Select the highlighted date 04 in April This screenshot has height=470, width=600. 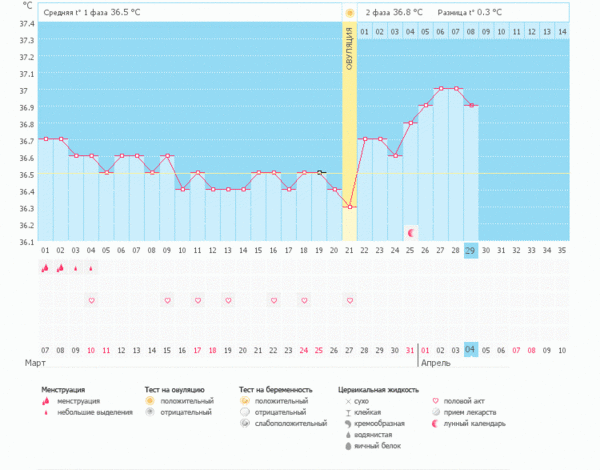pyautogui.click(x=471, y=350)
